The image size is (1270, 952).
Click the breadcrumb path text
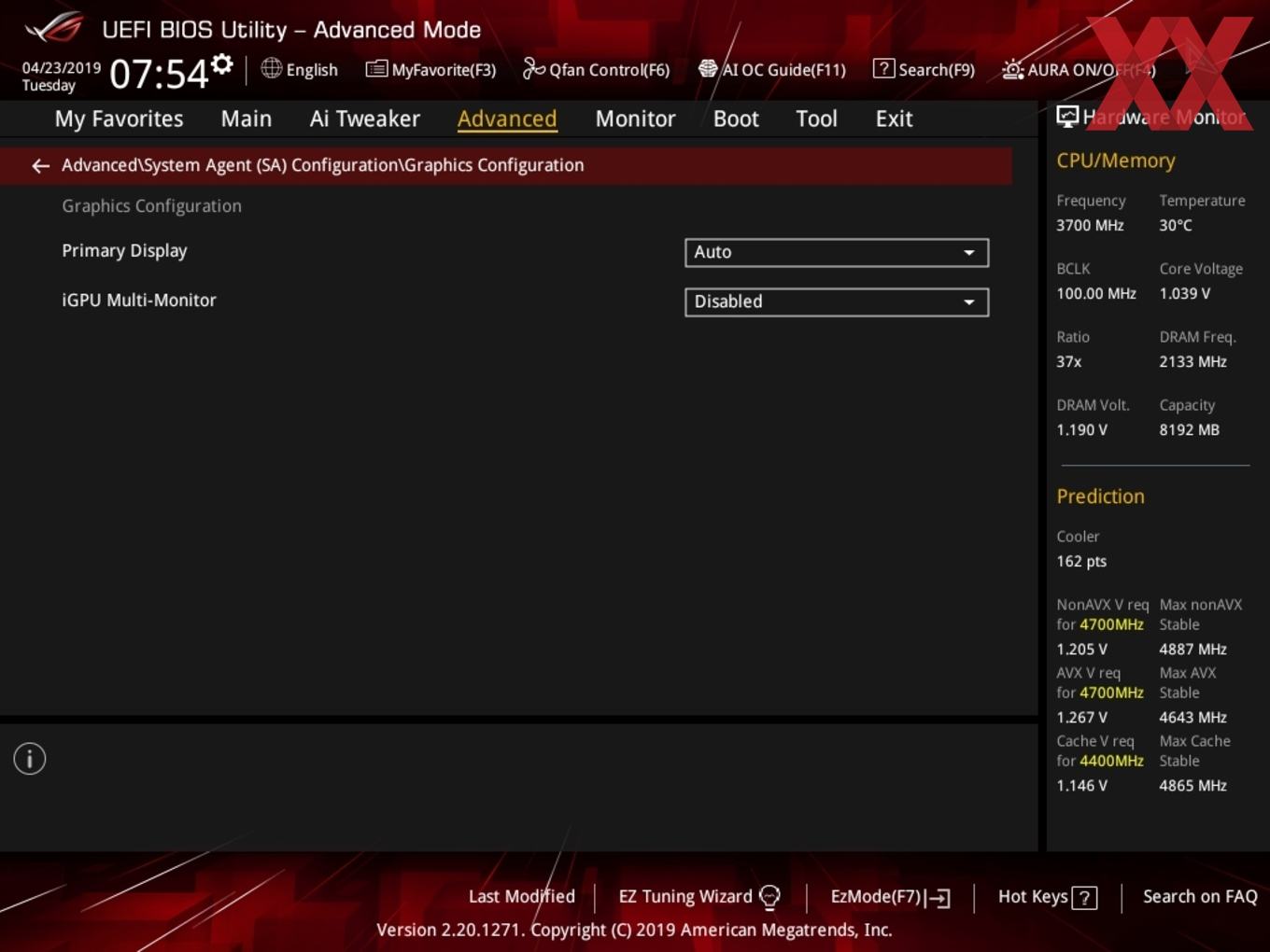click(x=323, y=165)
